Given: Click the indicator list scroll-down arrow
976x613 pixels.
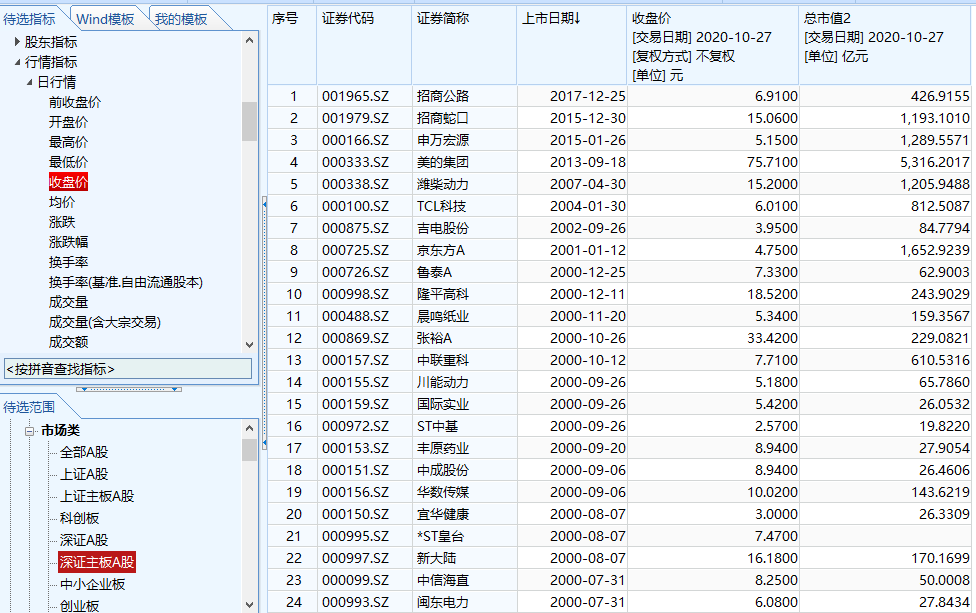Looking at the screenshot, I should 250,345.
